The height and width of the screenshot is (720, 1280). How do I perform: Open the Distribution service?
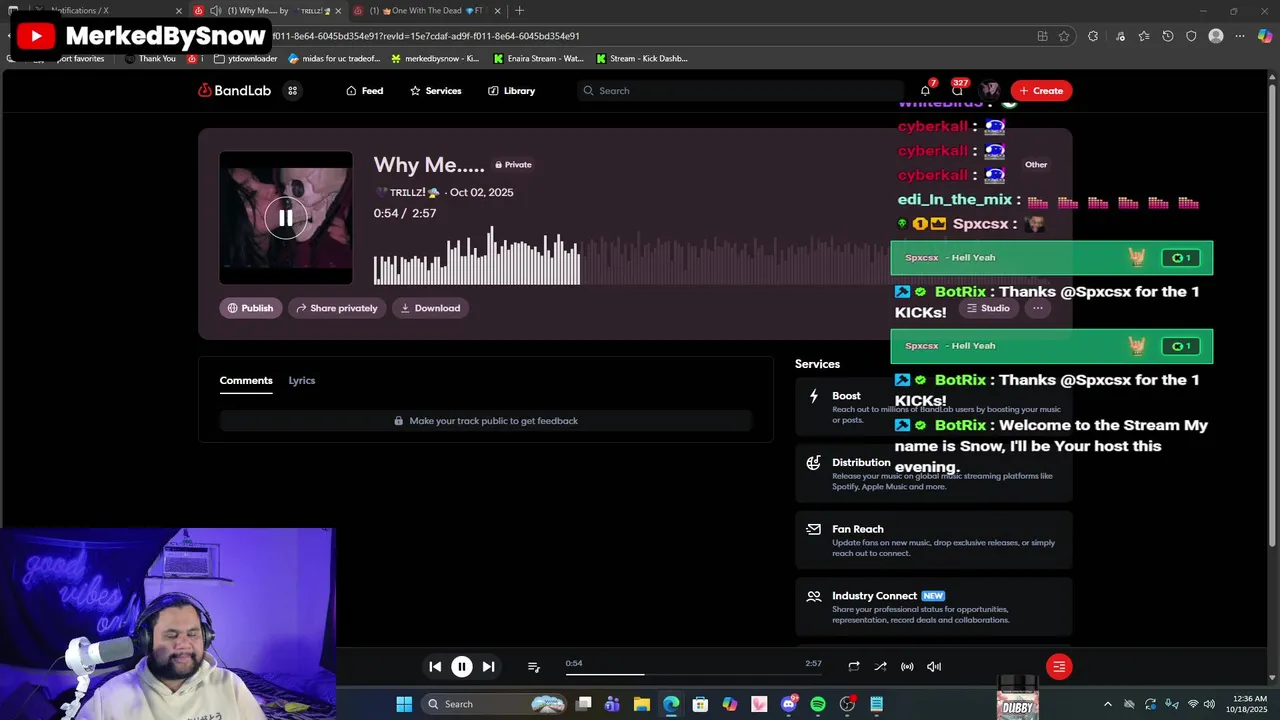pos(934,473)
